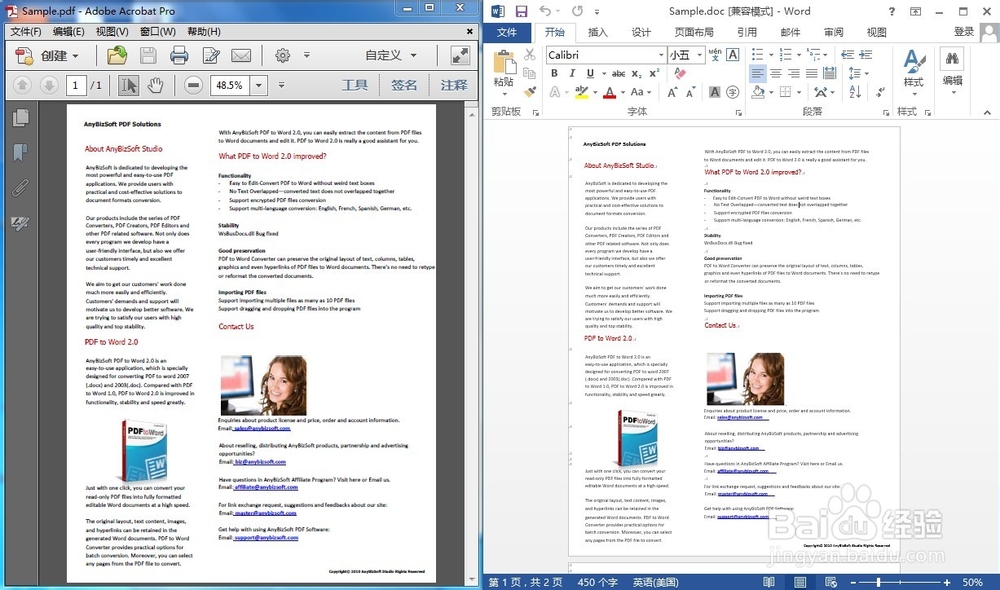Open the numbered list dropdown arrow
The height and width of the screenshot is (590, 1000).
799,55
